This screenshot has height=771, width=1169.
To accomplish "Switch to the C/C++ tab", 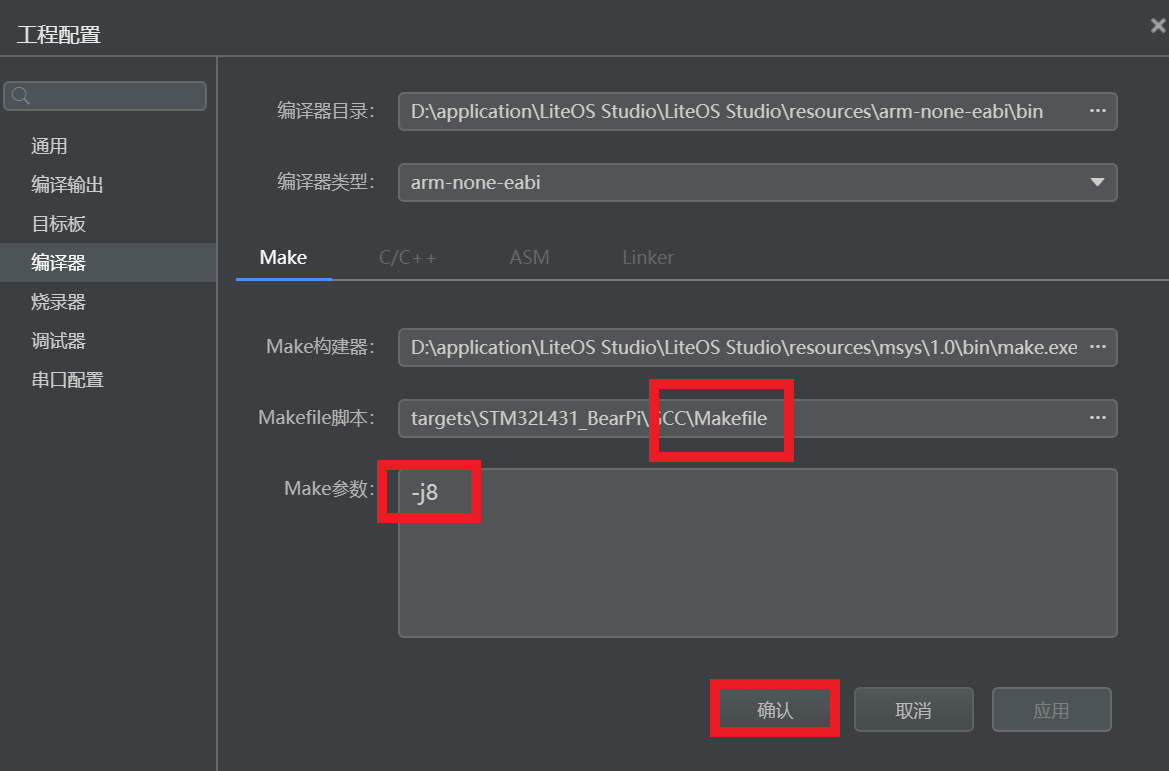I will [x=407, y=258].
